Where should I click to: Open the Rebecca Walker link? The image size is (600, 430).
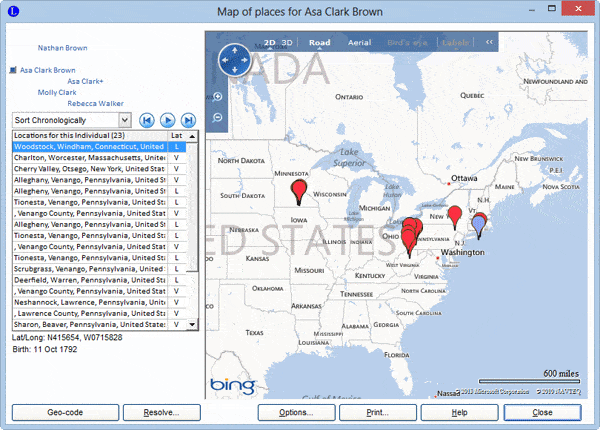[x=96, y=103]
